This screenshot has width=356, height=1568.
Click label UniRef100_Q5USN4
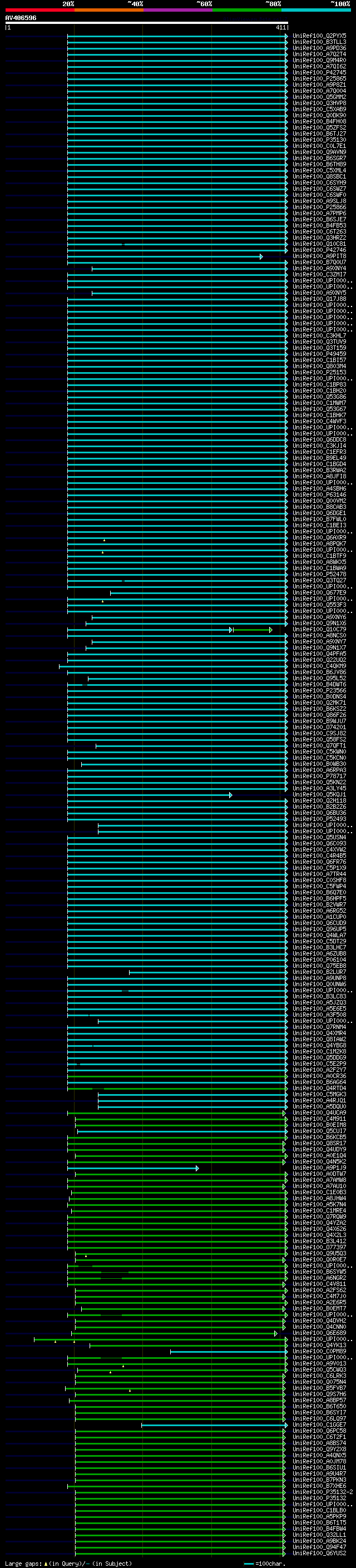click(319, 838)
